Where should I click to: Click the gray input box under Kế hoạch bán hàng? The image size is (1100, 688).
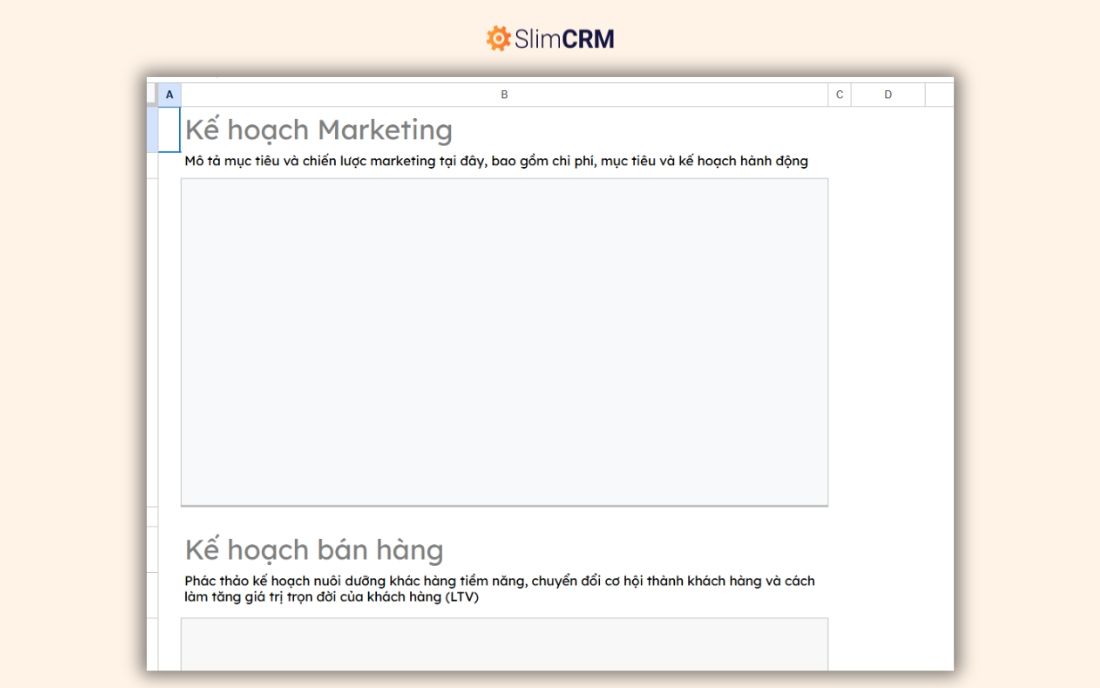504,644
